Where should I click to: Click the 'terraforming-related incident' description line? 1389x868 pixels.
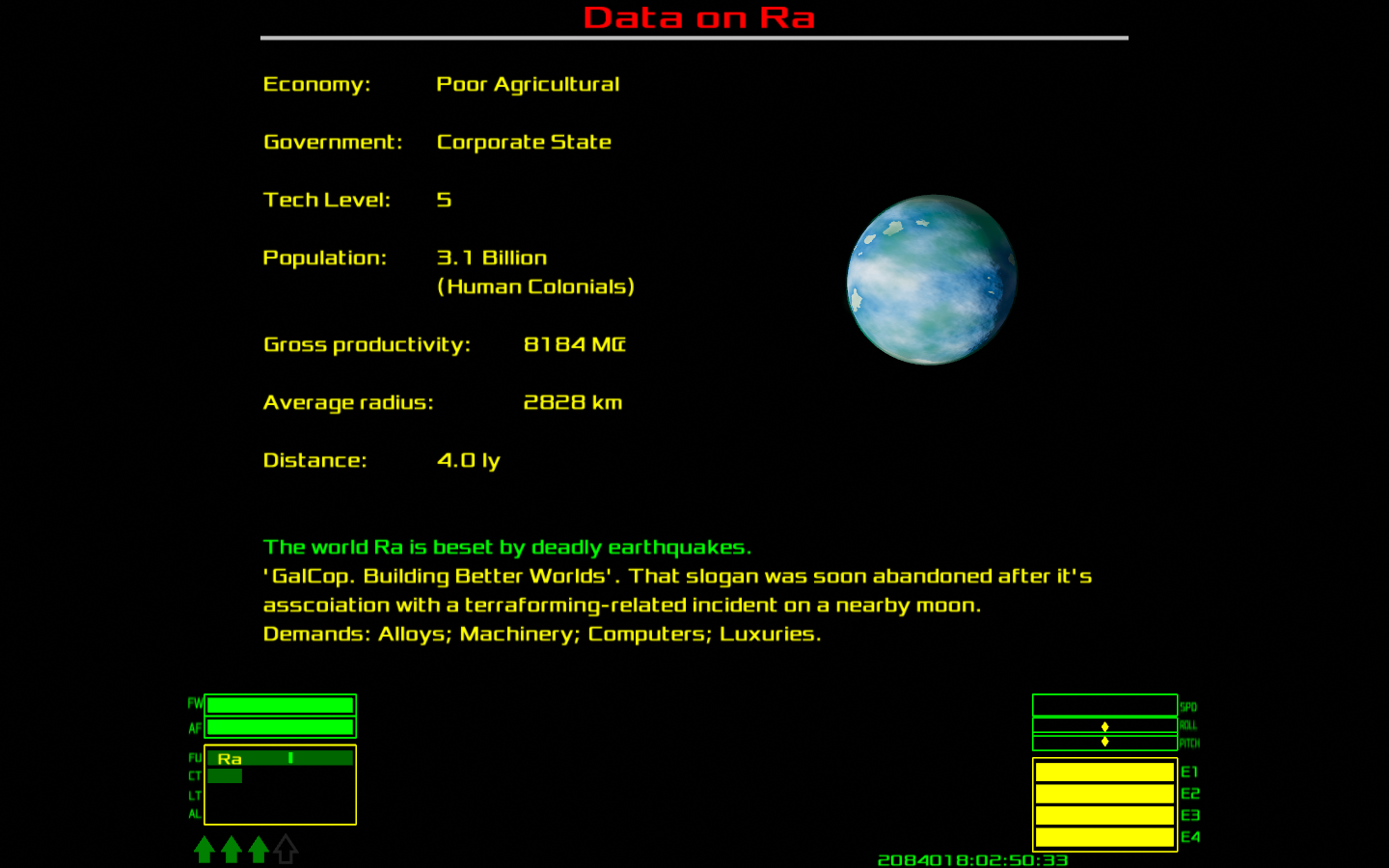pyautogui.click(x=621, y=606)
